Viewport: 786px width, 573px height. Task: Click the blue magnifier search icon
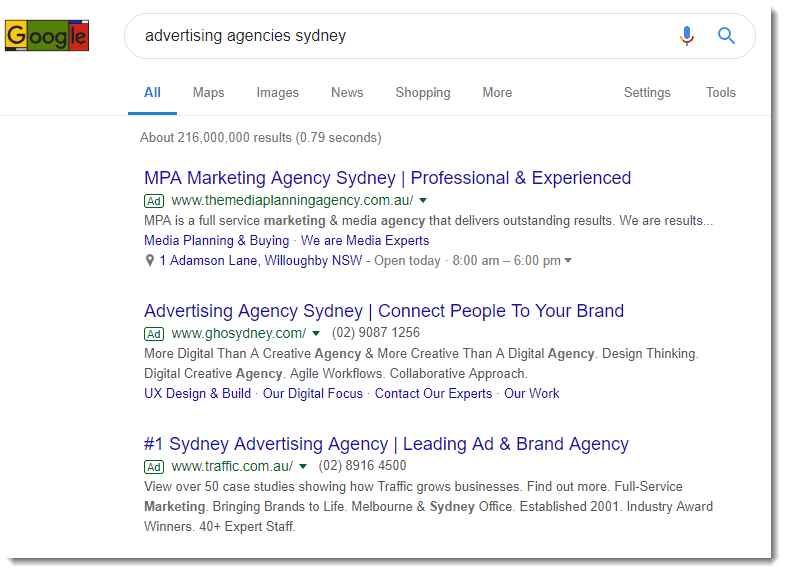pos(726,36)
